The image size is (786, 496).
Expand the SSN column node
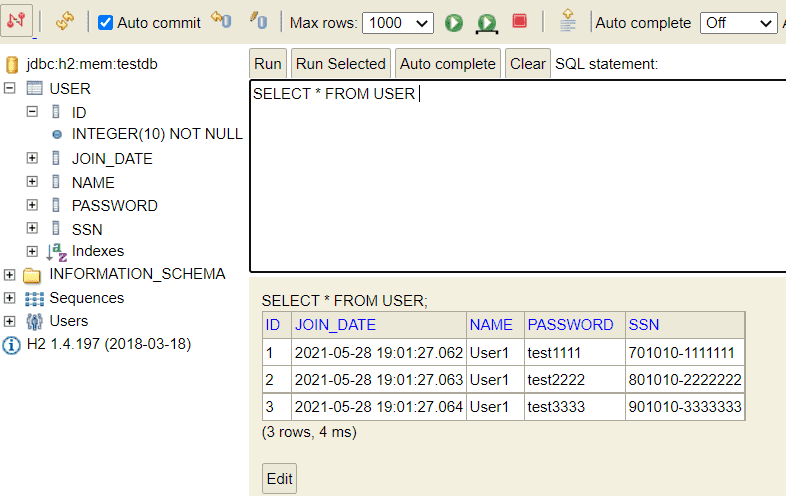32,228
